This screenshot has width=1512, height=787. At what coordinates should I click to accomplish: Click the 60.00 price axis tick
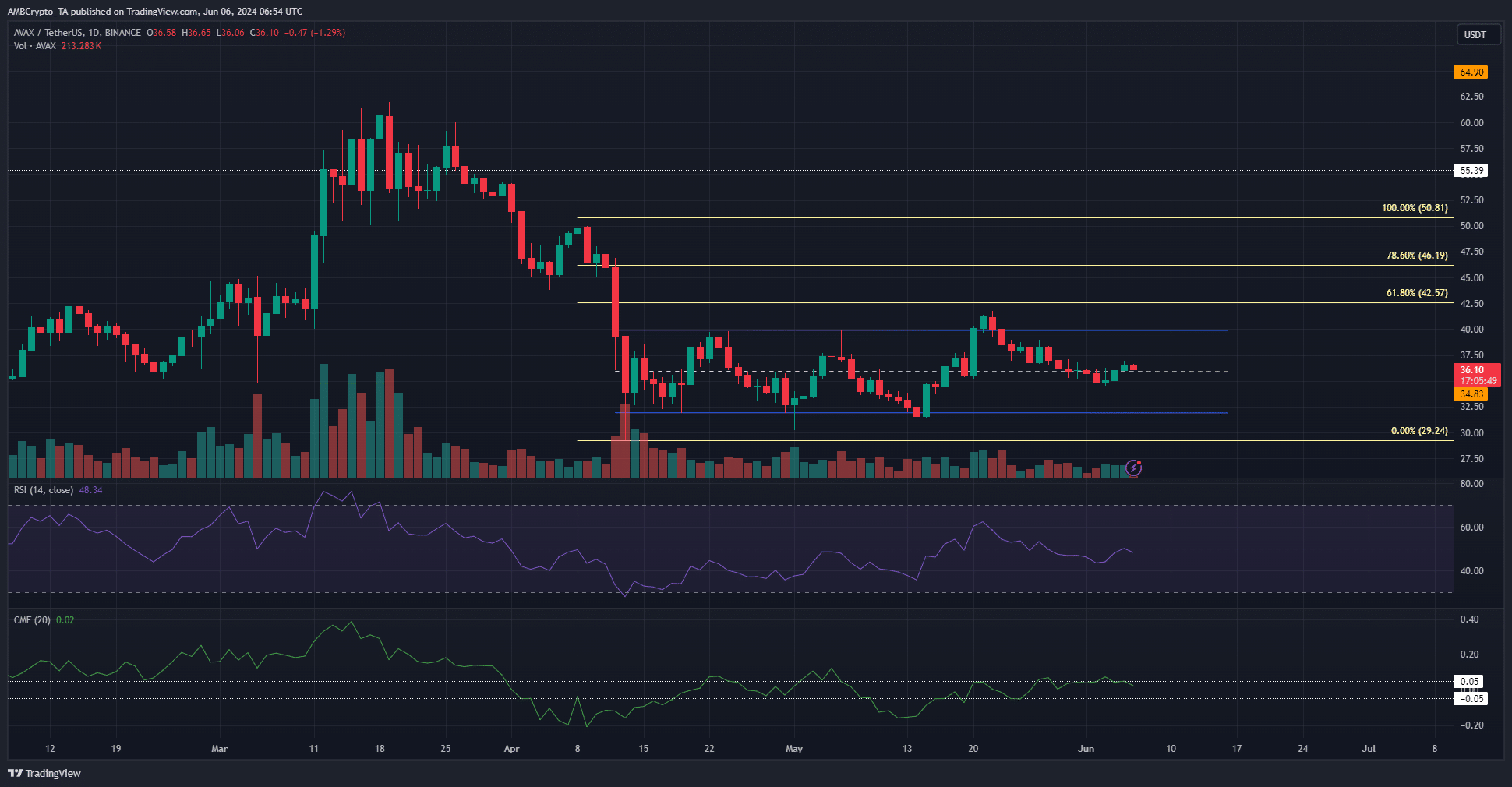coord(1471,123)
